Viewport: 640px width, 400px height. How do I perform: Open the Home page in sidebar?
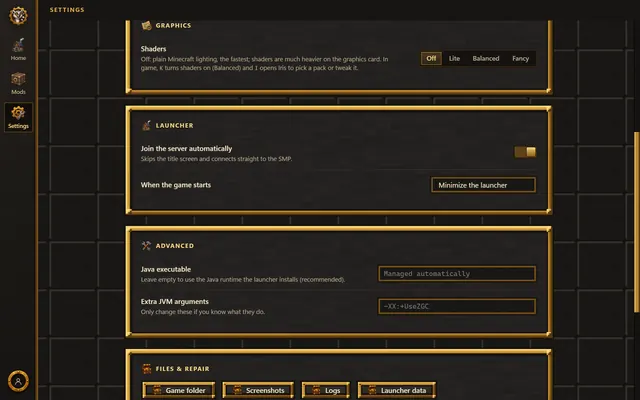click(x=18, y=49)
